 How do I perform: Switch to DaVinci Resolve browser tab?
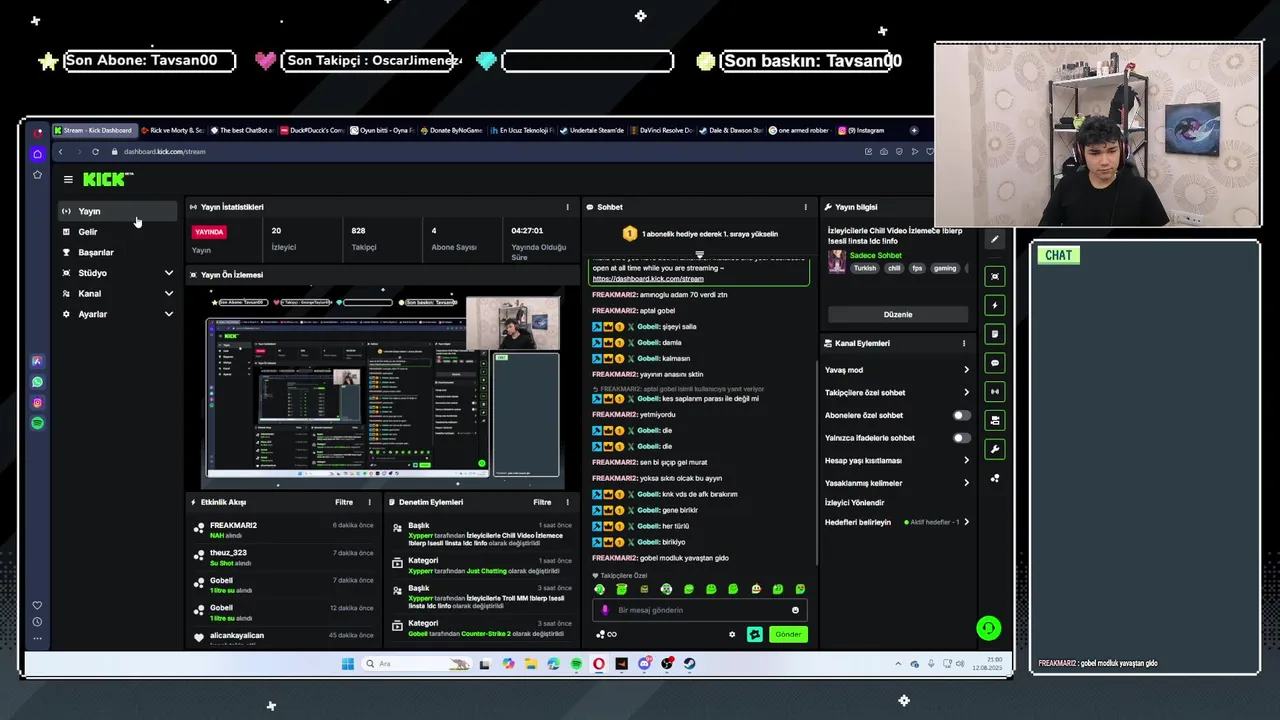point(661,130)
